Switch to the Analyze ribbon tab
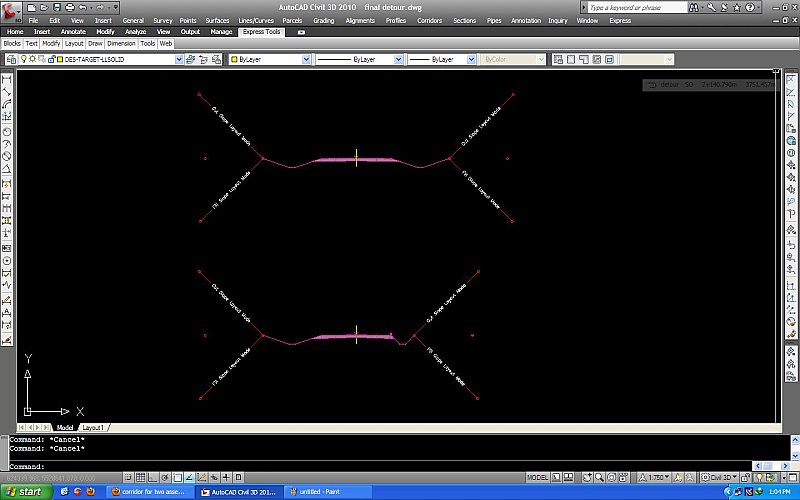 pos(135,32)
